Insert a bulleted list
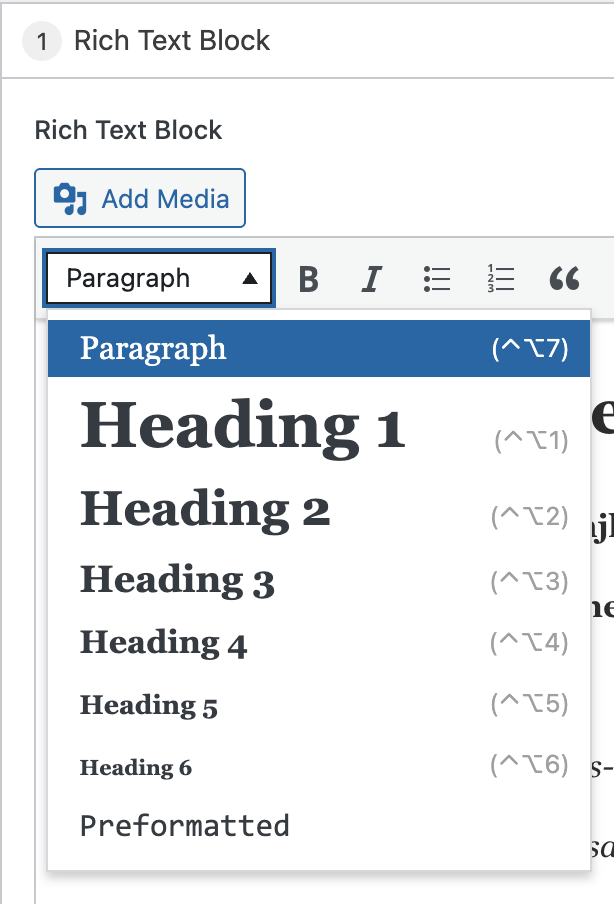The image size is (614, 904). point(437,279)
